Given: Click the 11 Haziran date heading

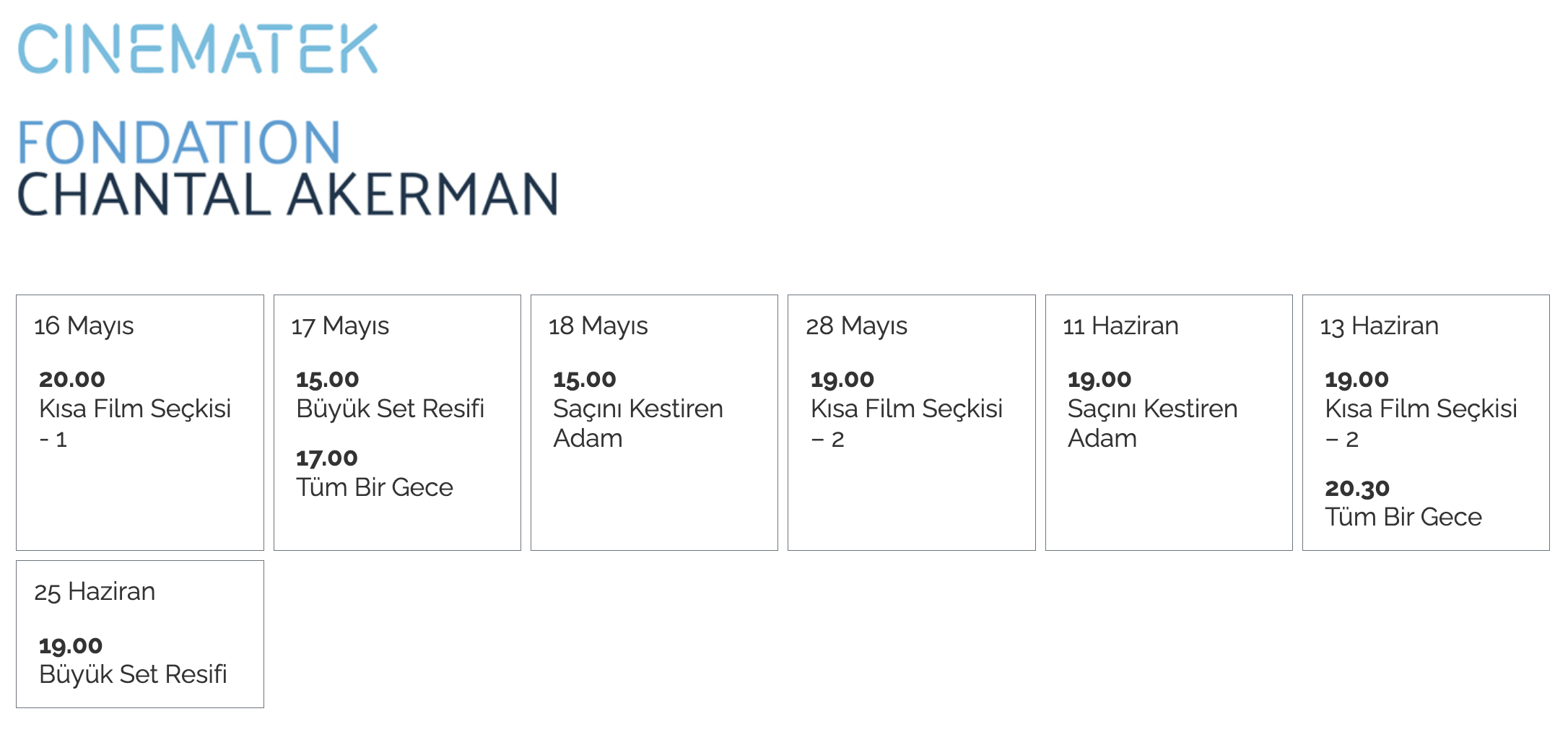Looking at the screenshot, I should (x=1120, y=326).
